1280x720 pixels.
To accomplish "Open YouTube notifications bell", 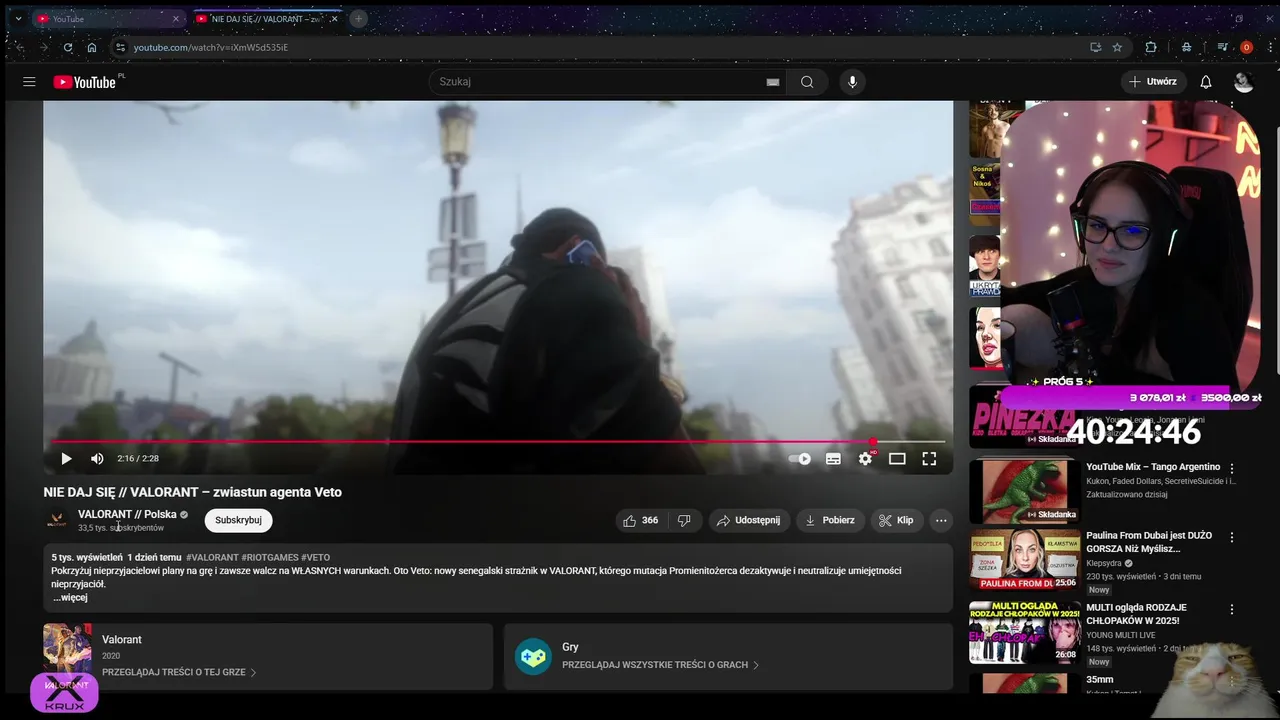I will pyautogui.click(x=1206, y=82).
